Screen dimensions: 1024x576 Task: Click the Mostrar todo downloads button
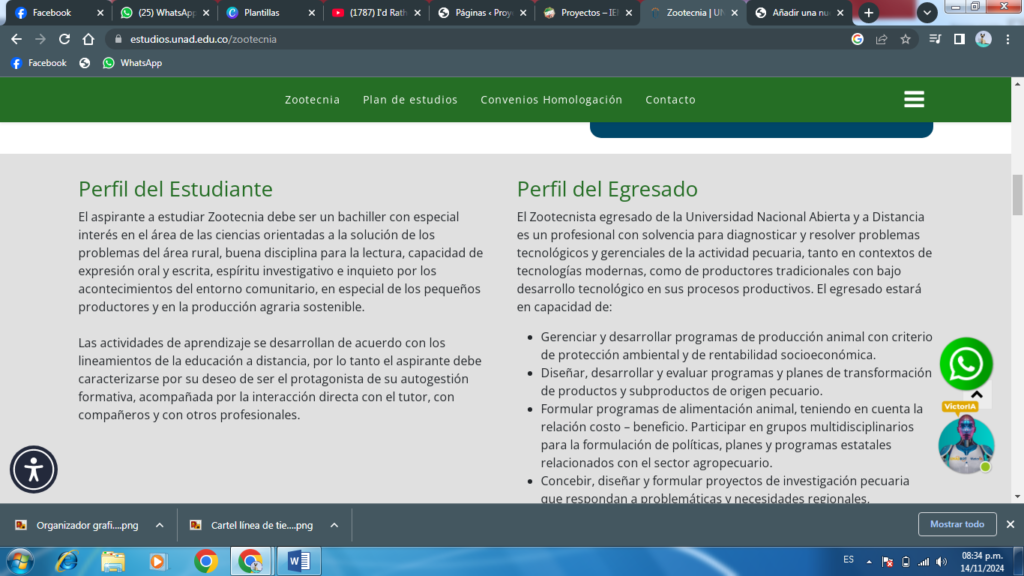coord(957,524)
